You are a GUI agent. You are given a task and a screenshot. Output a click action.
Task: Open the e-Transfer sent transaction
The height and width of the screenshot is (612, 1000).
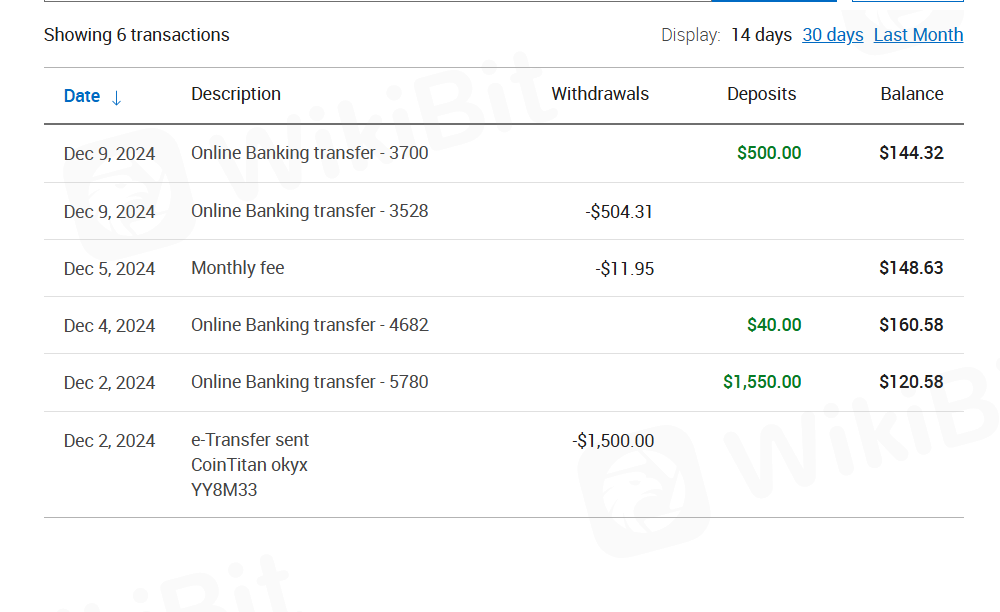pyautogui.click(x=250, y=440)
